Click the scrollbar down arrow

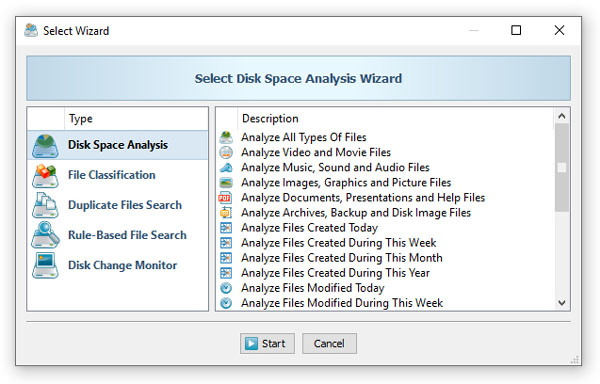(x=562, y=303)
